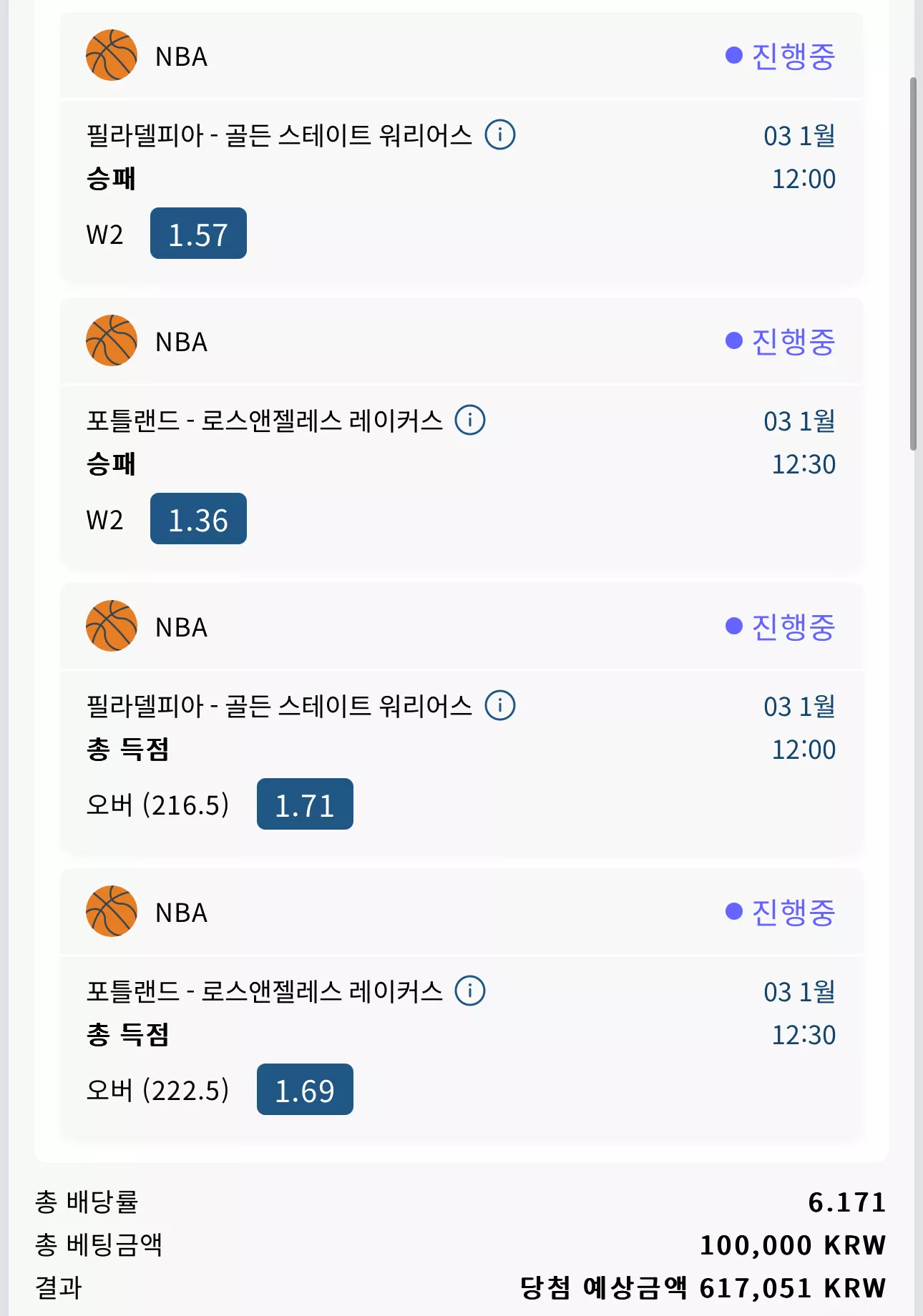923x1316 pixels.
Task: Select the 1.57 odds button
Action: [198, 234]
